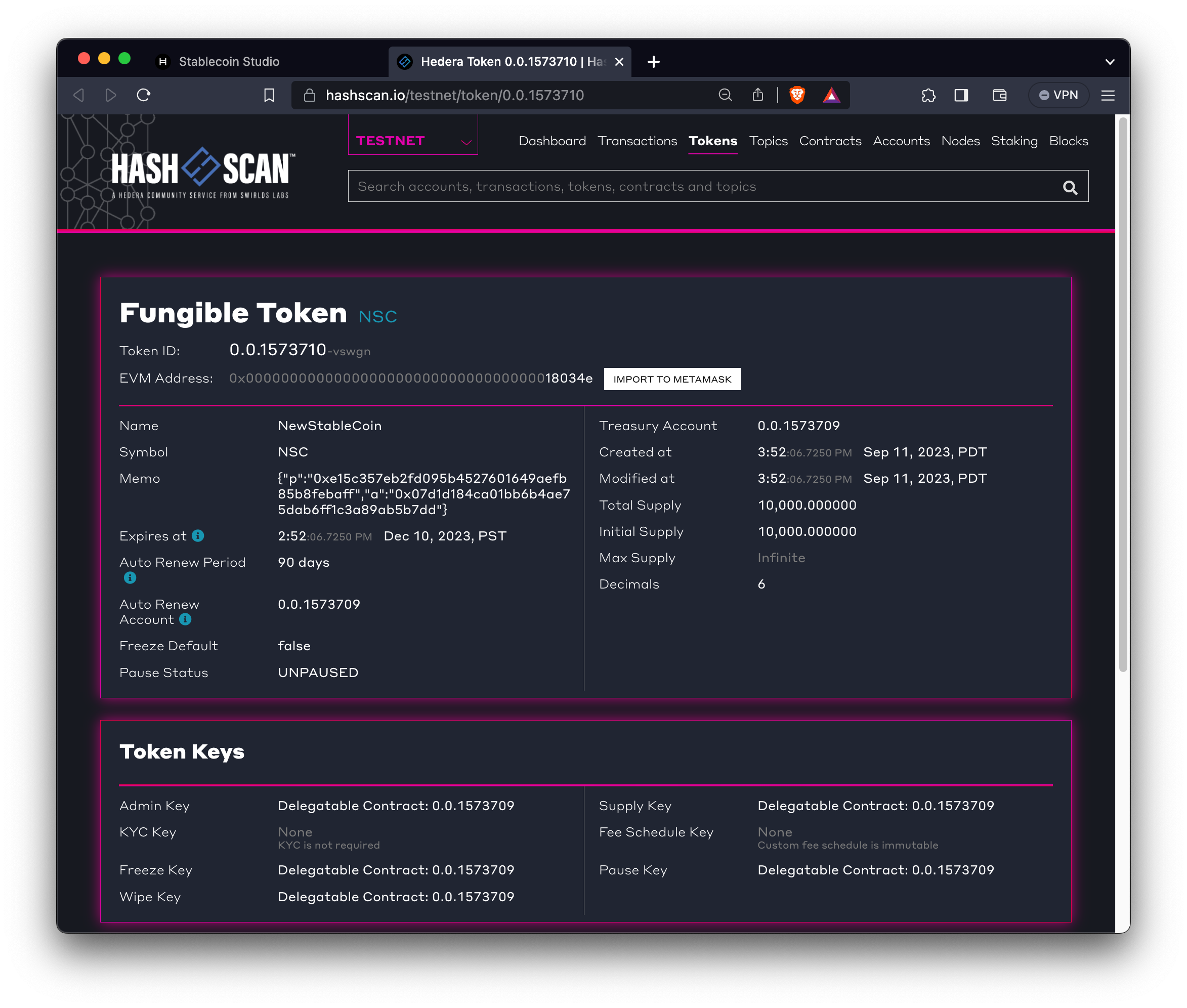Click info icon beside Expires at
1187x1008 pixels.
point(198,535)
